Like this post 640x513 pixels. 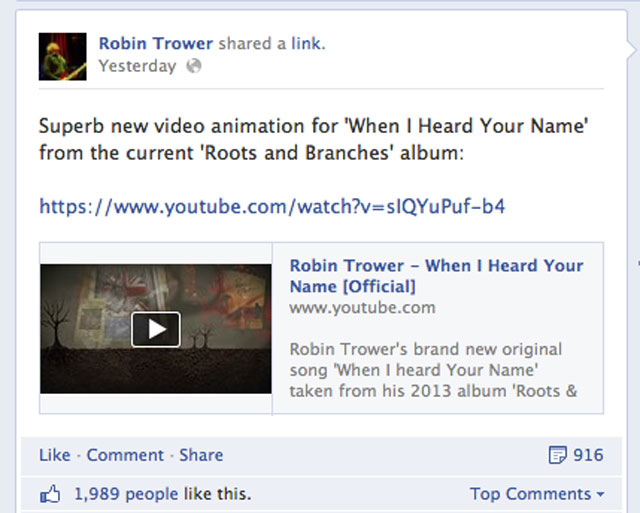point(55,455)
